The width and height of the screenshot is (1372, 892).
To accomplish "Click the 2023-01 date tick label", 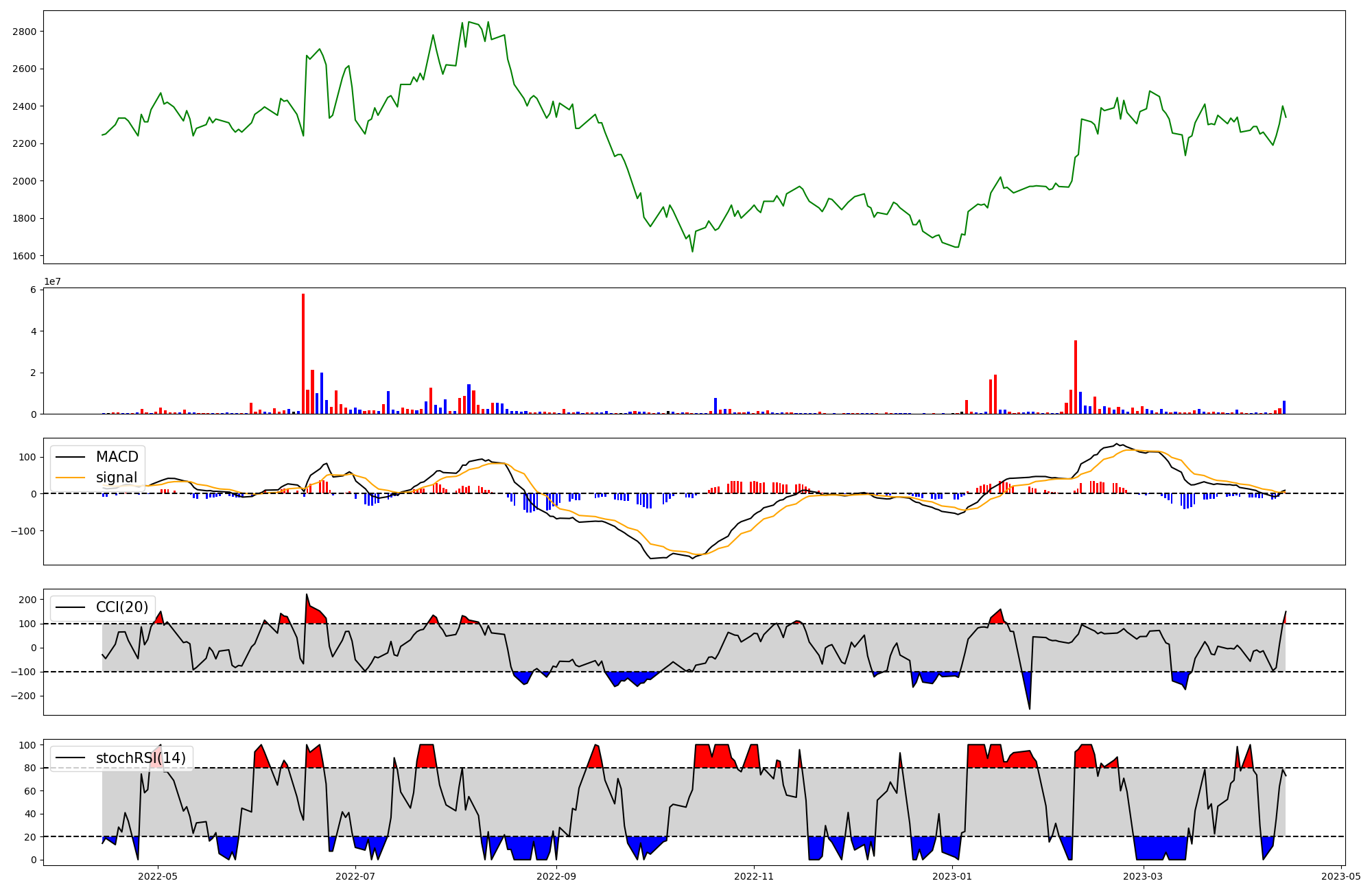I will 952,876.
